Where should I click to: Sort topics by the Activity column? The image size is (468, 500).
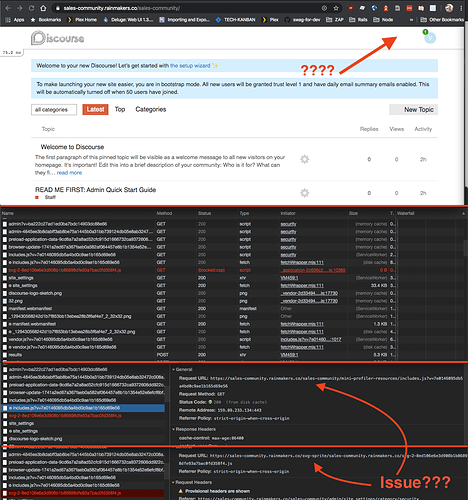[423, 129]
